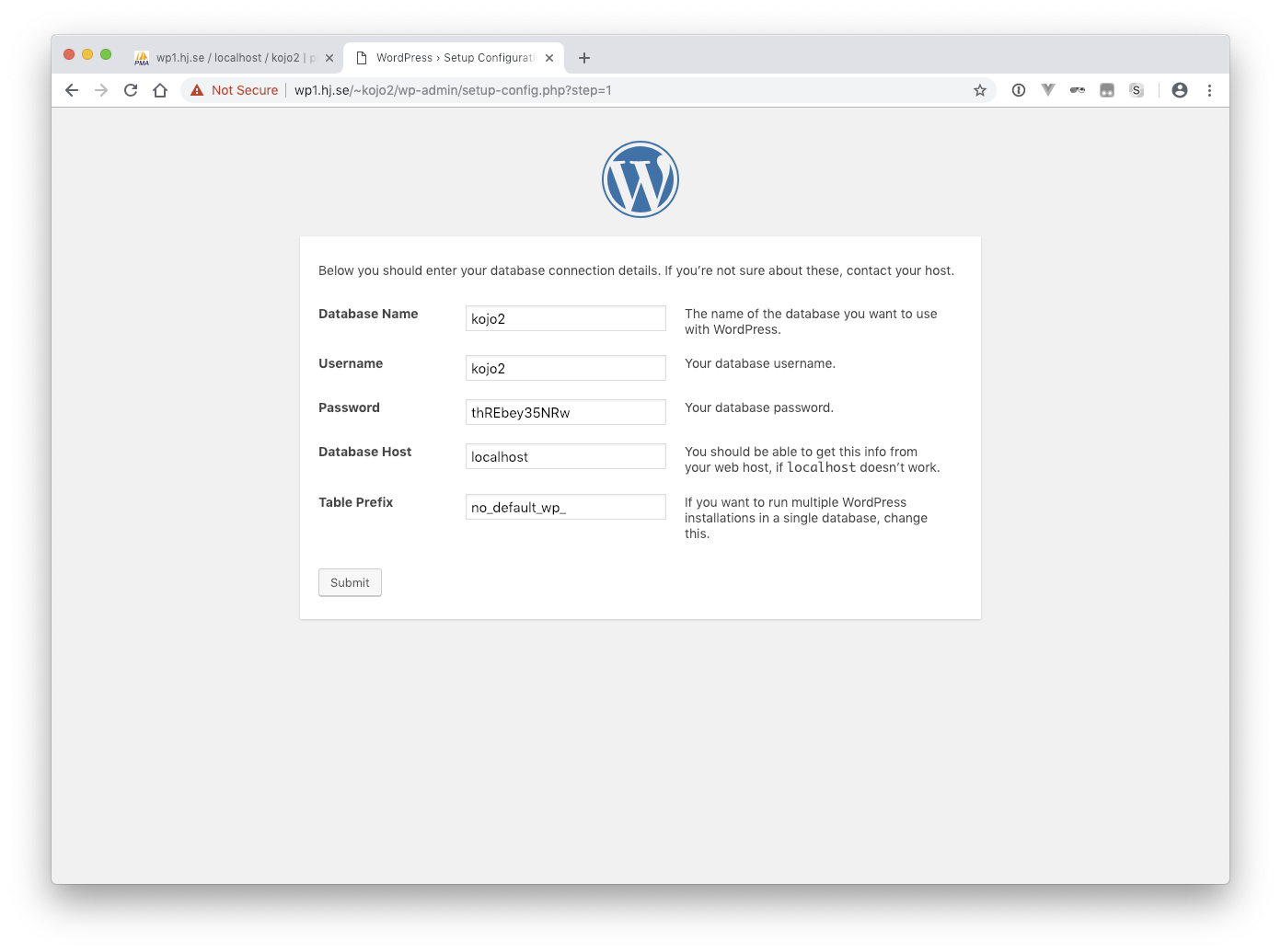The width and height of the screenshot is (1281, 952).
Task: Click the Password label
Action: pos(349,407)
